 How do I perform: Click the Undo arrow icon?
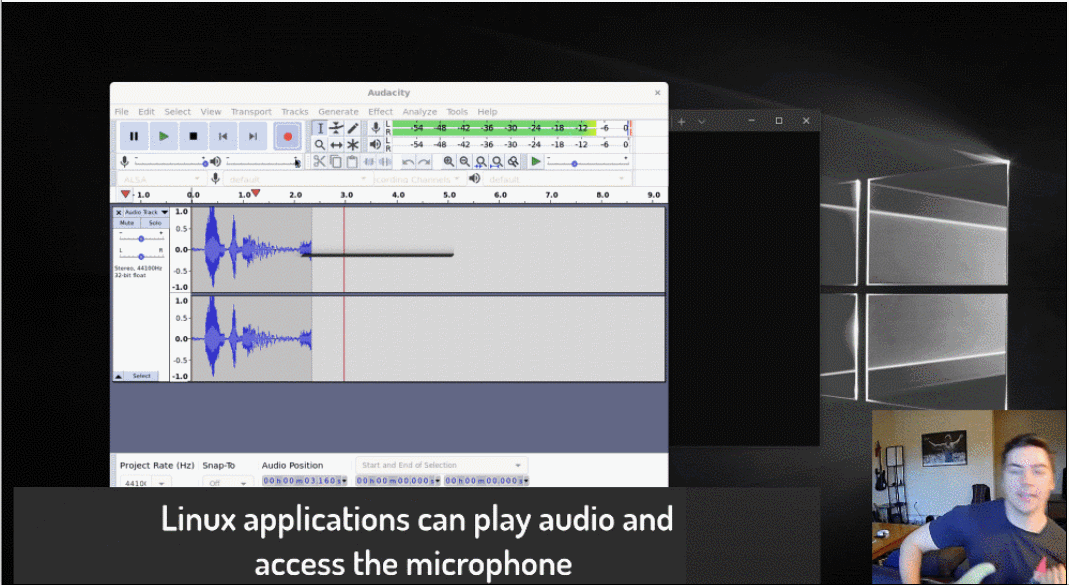coord(408,161)
